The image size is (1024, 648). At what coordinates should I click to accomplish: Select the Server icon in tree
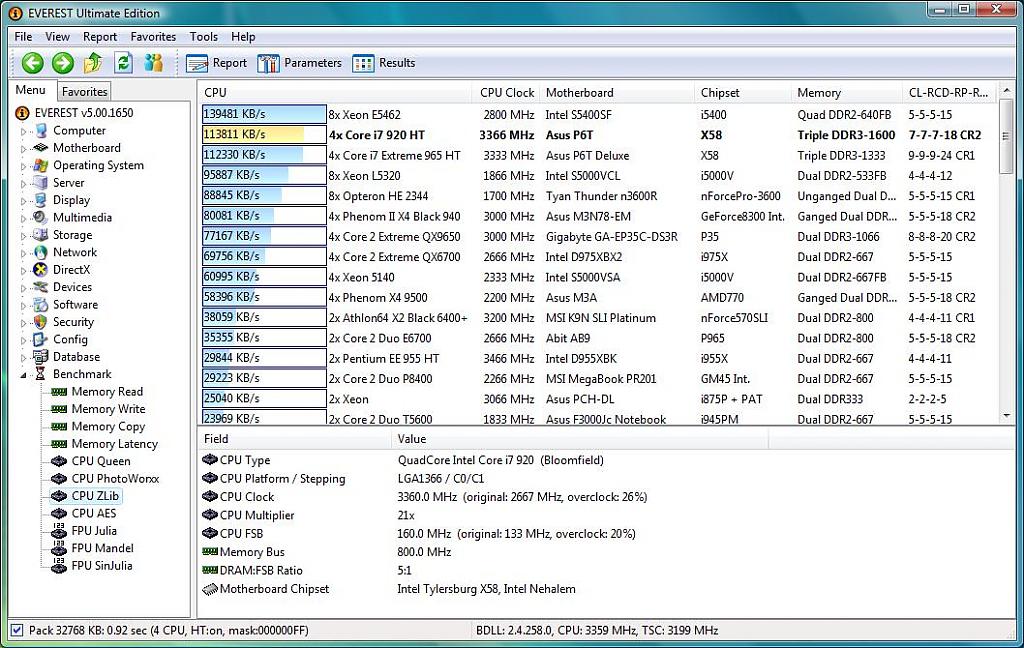pyautogui.click(x=40, y=182)
